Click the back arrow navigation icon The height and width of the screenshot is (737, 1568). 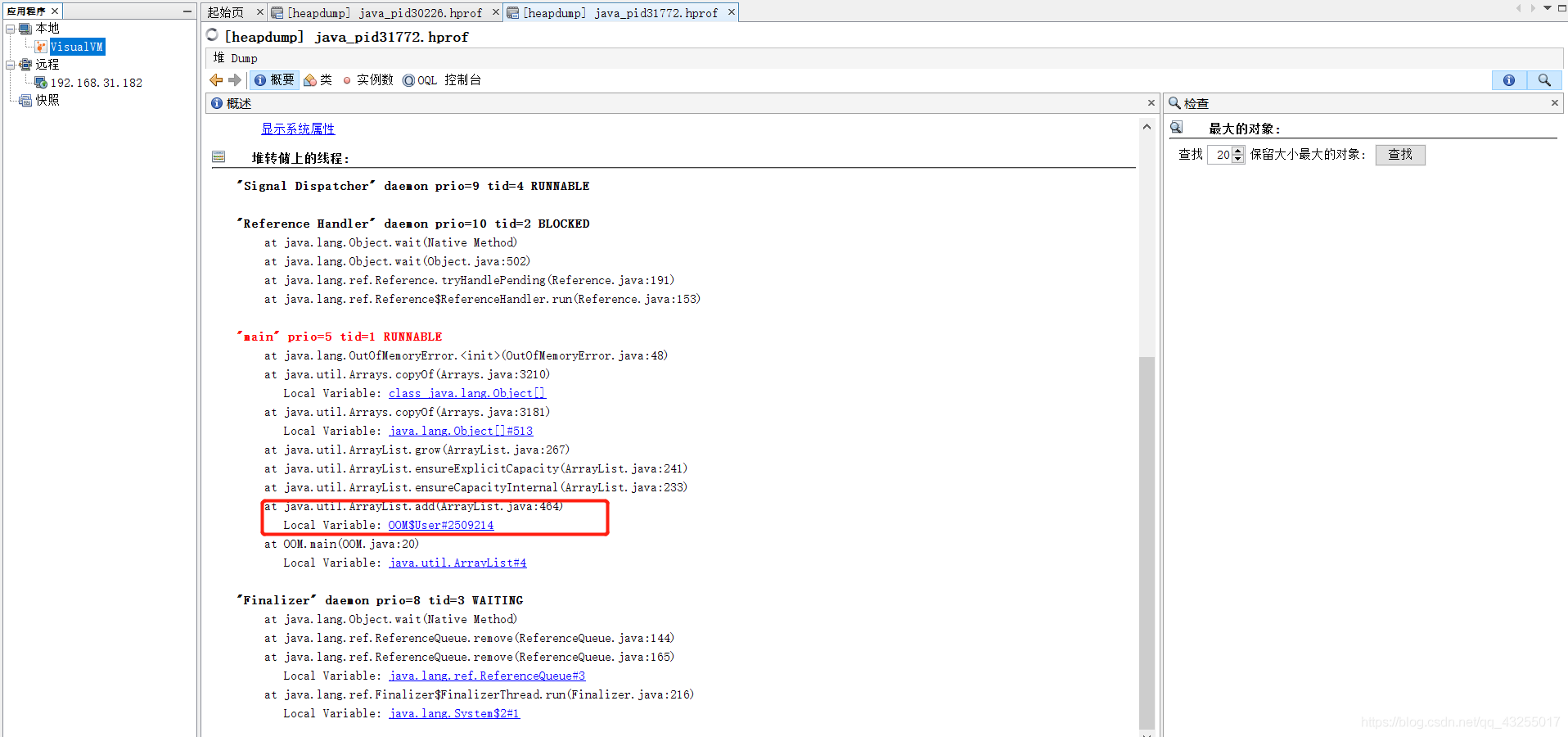click(x=216, y=79)
